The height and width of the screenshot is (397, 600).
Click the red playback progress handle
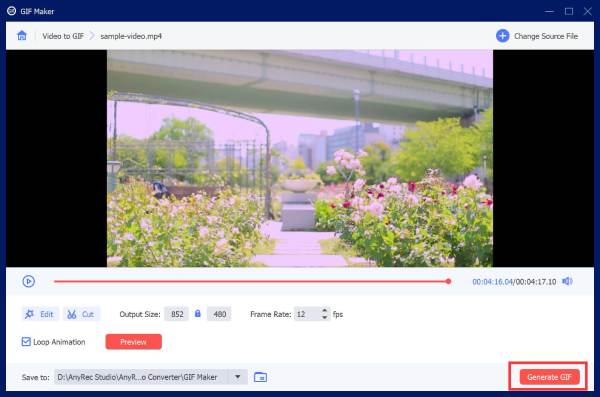(x=448, y=281)
